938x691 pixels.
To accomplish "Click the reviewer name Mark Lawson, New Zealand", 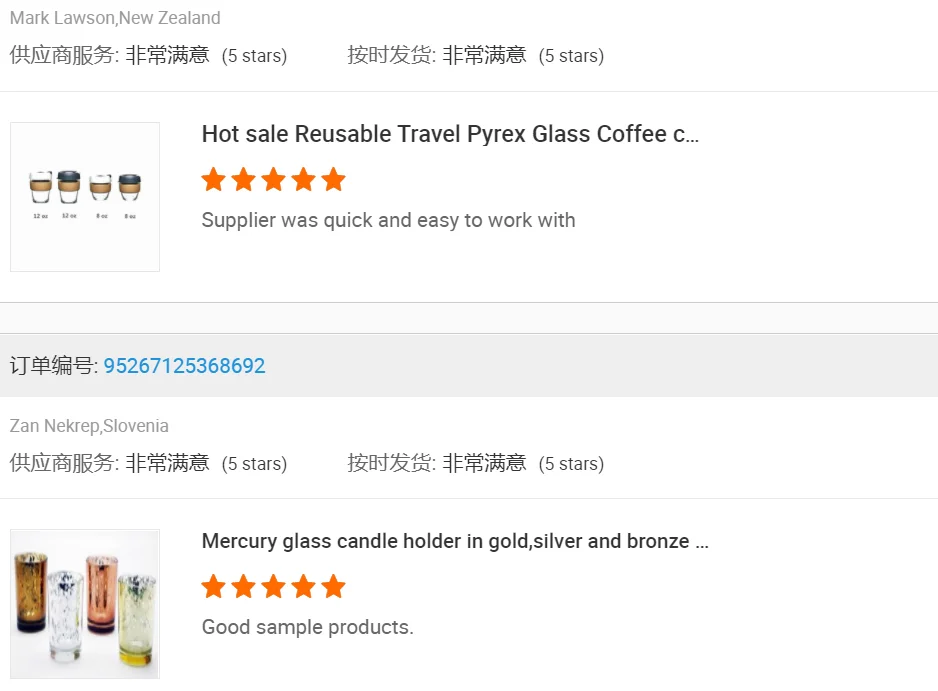I will click(115, 18).
